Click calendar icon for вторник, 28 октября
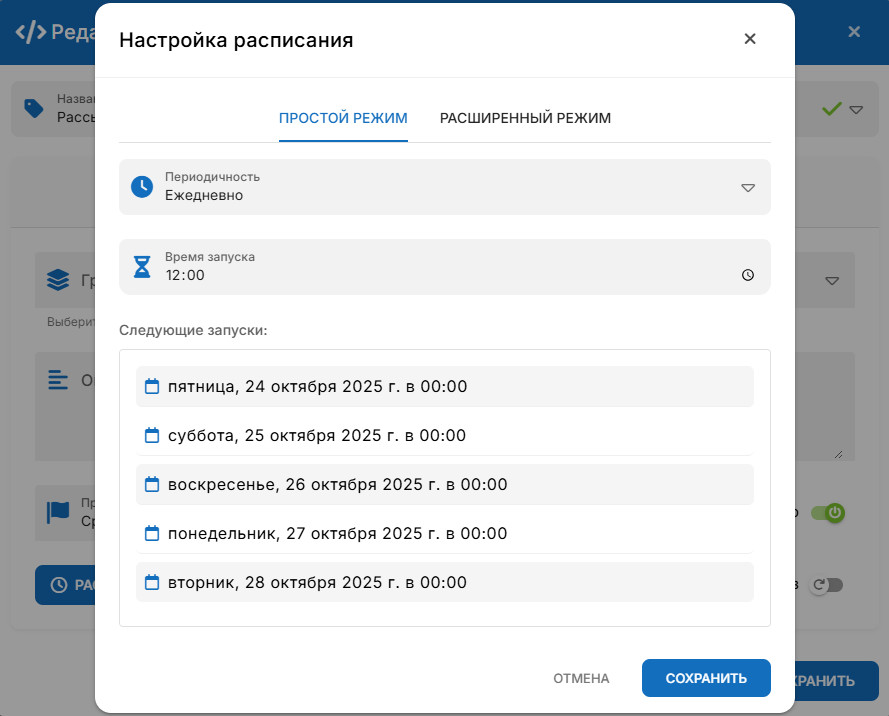 152,582
